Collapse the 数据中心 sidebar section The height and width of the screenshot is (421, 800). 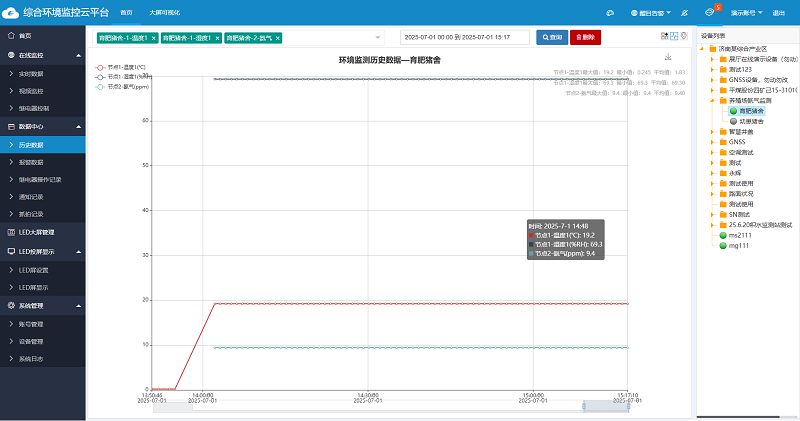(78, 127)
